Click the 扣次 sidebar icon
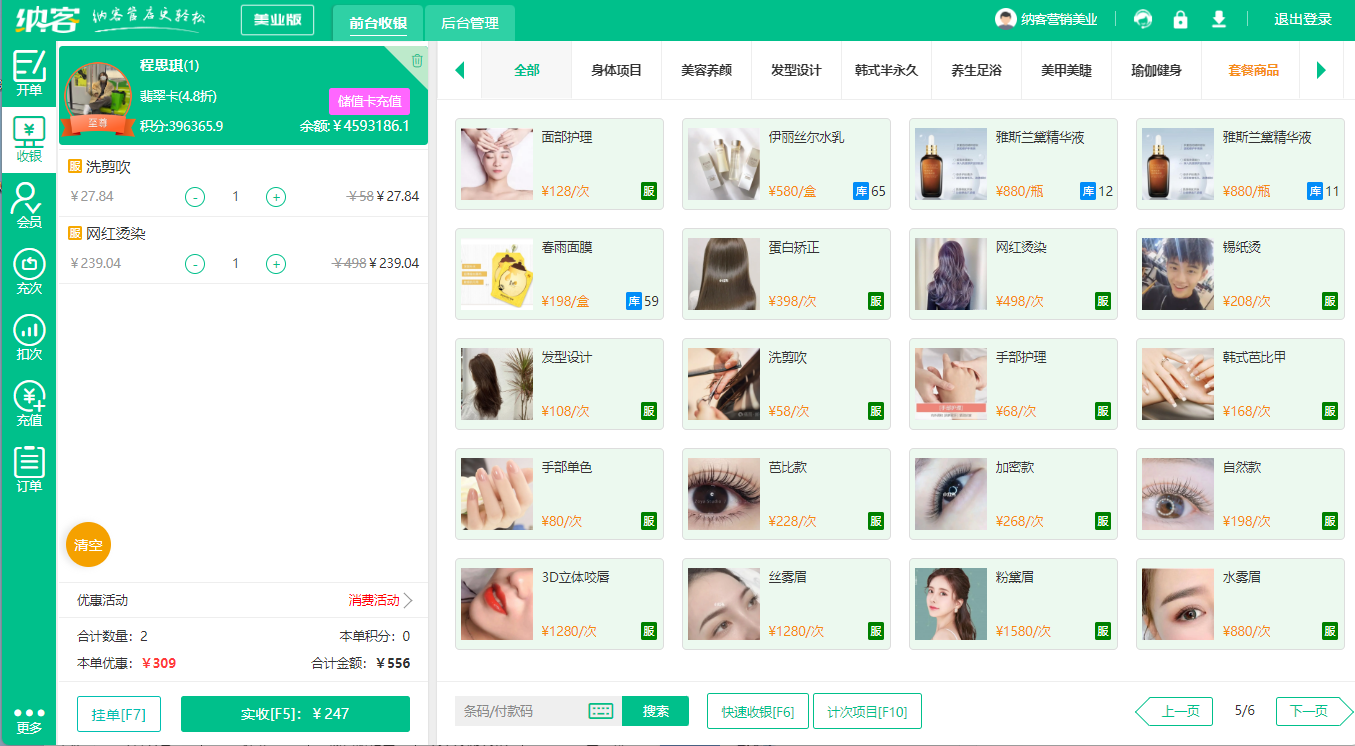 pos(29,337)
